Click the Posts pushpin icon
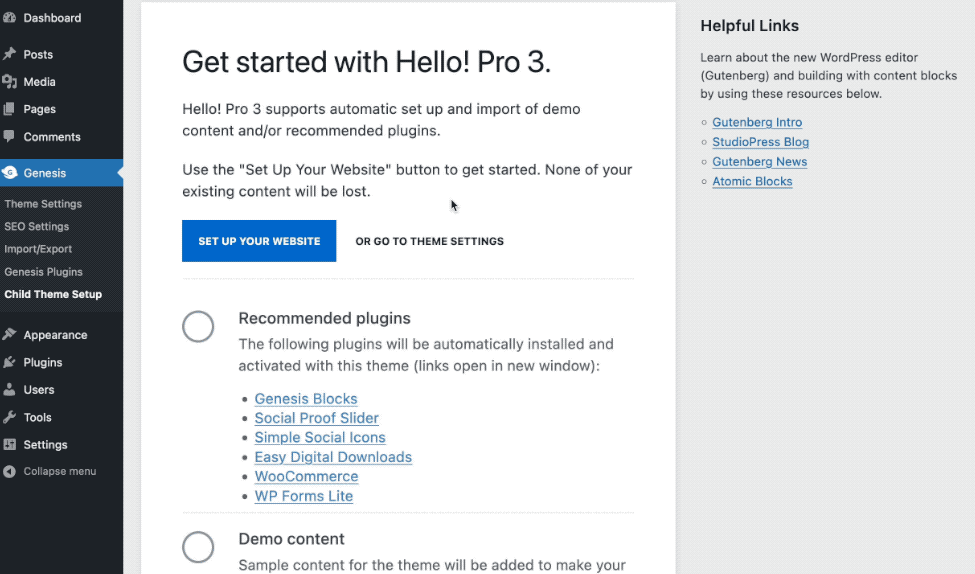Image resolution: width=975 pixels, height=574 pixels. coord(9,54)
